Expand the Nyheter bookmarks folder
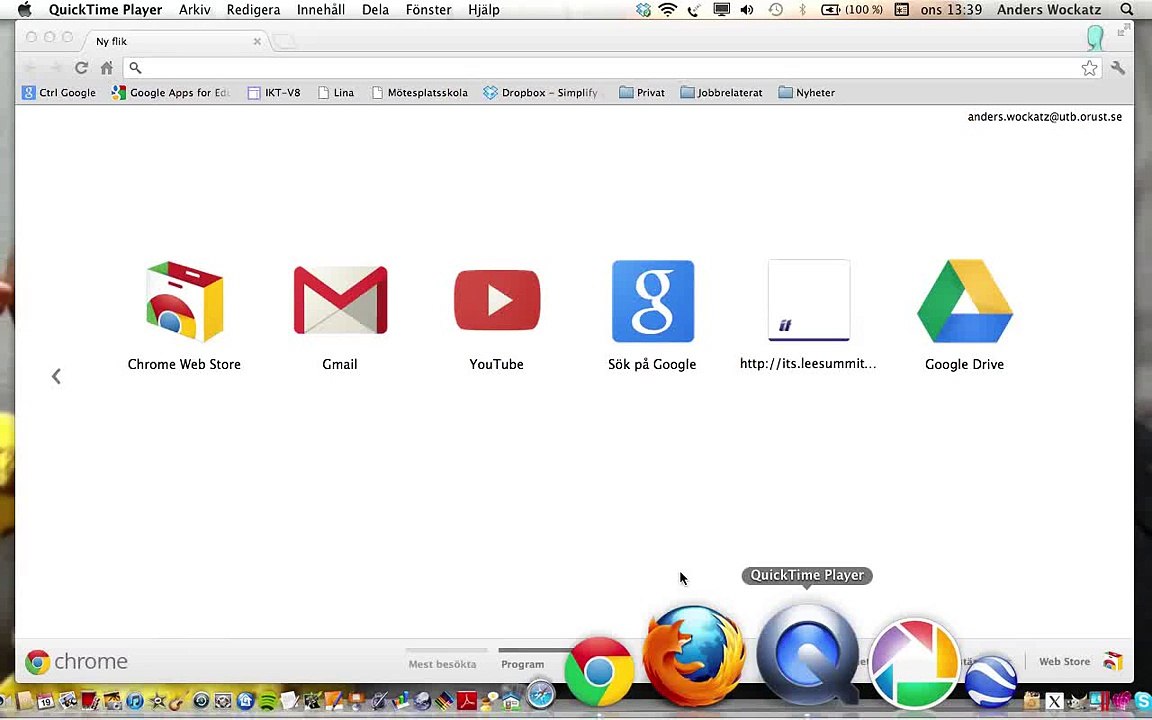Image resolution: width=1152 pixels, height=720 pixels. click(807, 93)
